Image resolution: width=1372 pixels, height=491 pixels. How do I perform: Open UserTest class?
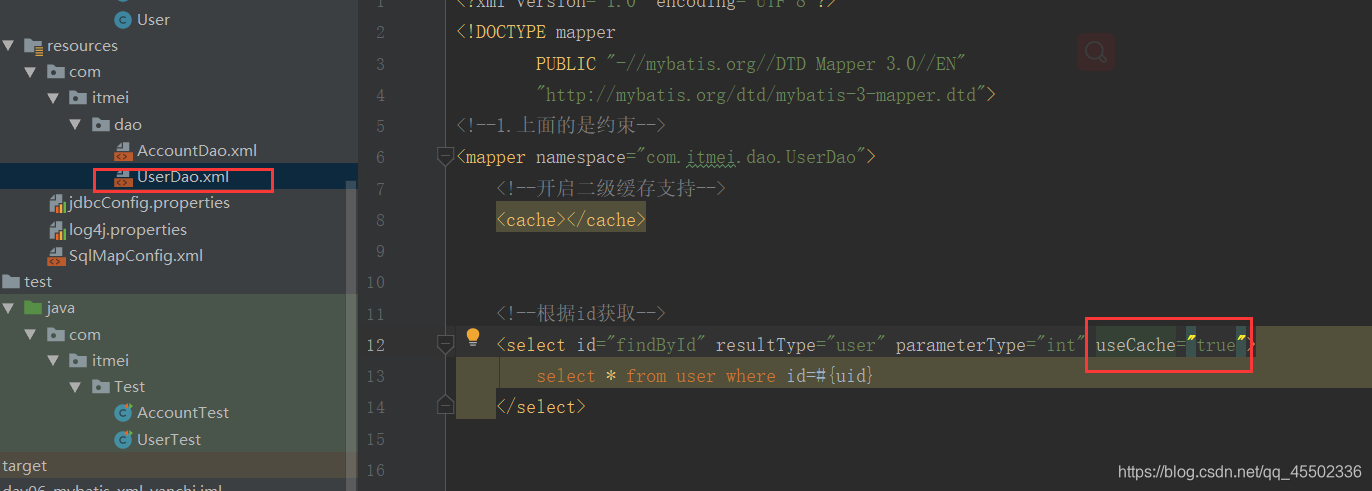click(x=169, y=439)
